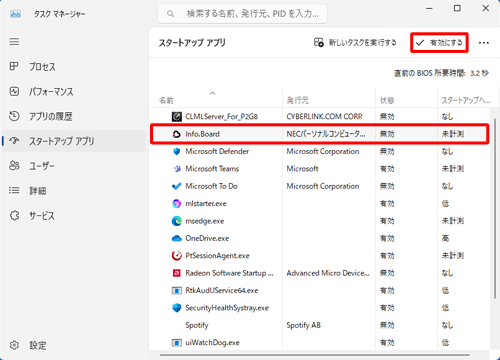
Task: Click the Microsoft Defender shield icon
Action: (x=177, y=151)
